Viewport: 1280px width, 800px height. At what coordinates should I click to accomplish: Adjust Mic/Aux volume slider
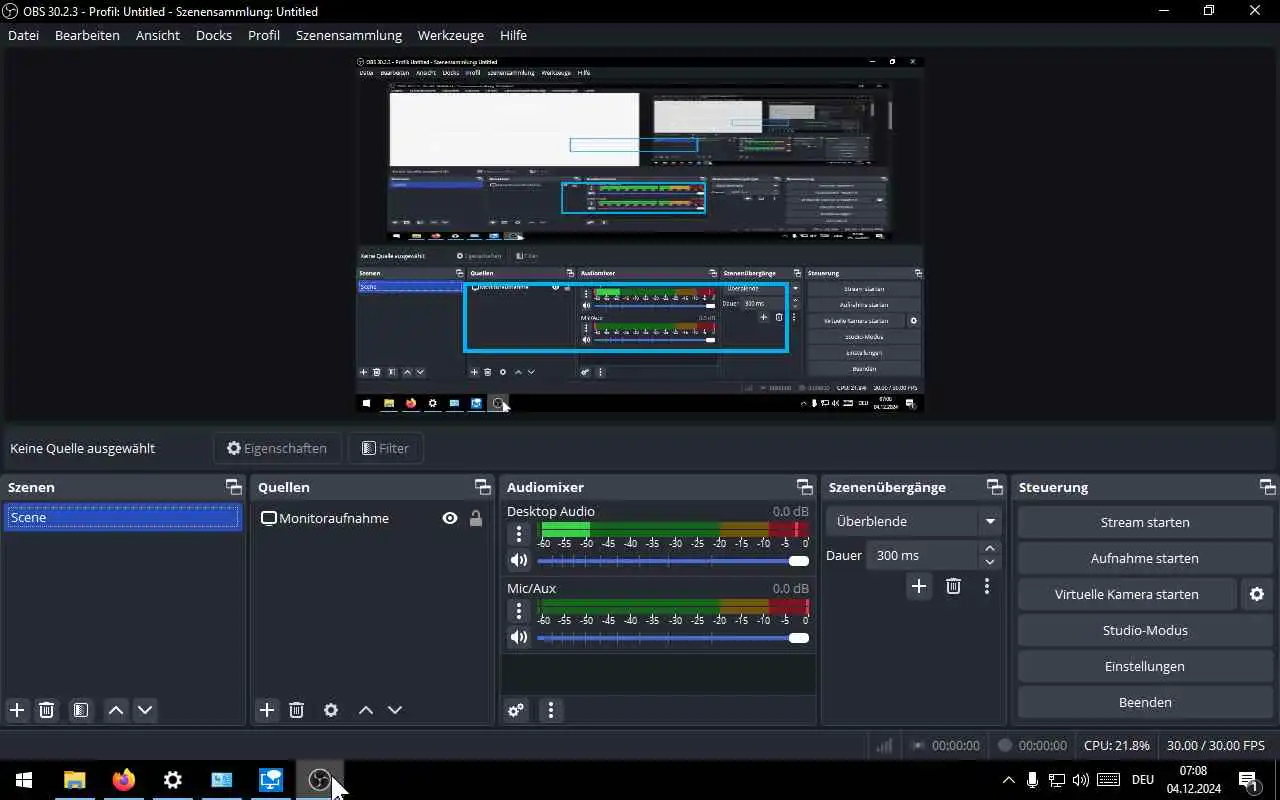(x=672, y=638)
